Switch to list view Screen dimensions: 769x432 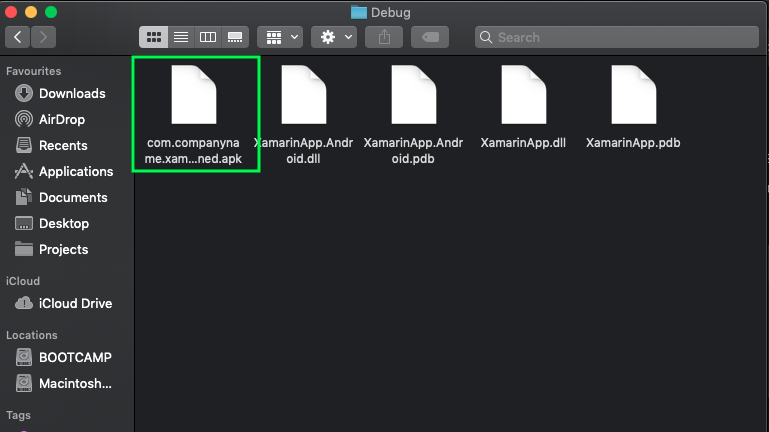(181, 37)
